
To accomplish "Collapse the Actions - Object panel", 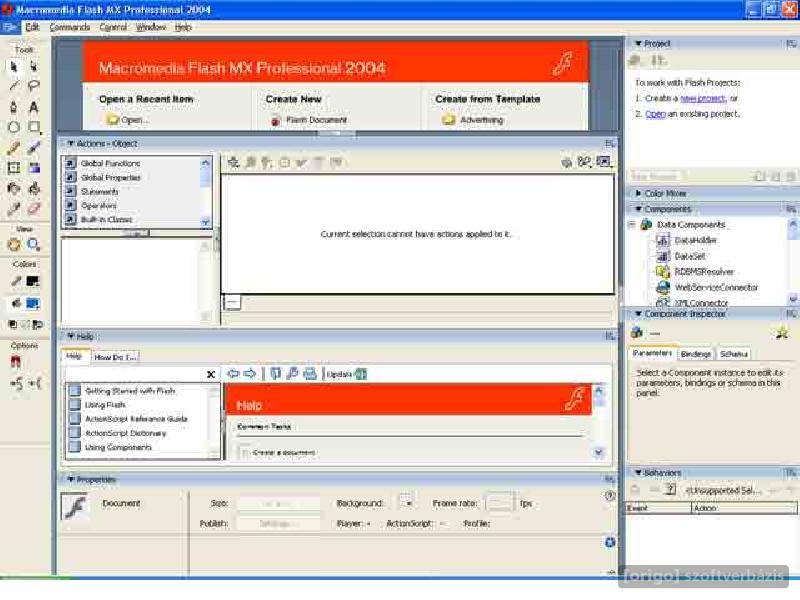I will click(x=71, y=144).
